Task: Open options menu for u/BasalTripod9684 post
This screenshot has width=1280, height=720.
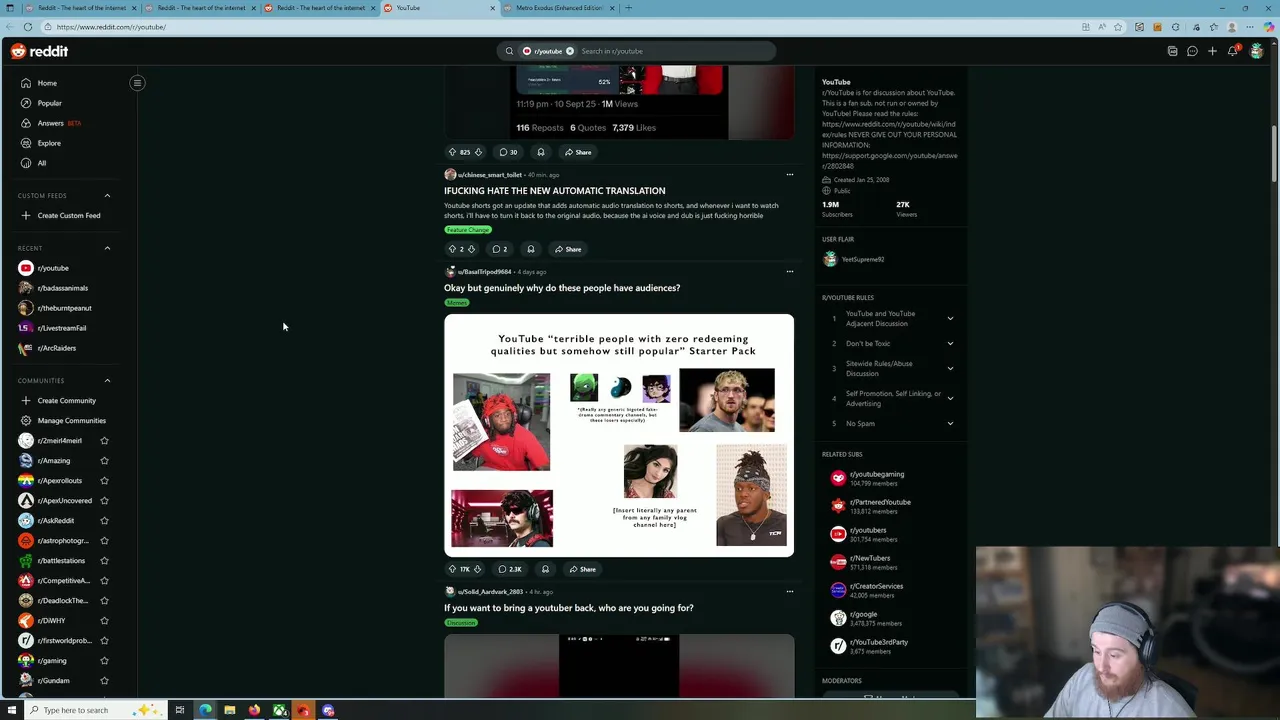Action: (789, 271)
